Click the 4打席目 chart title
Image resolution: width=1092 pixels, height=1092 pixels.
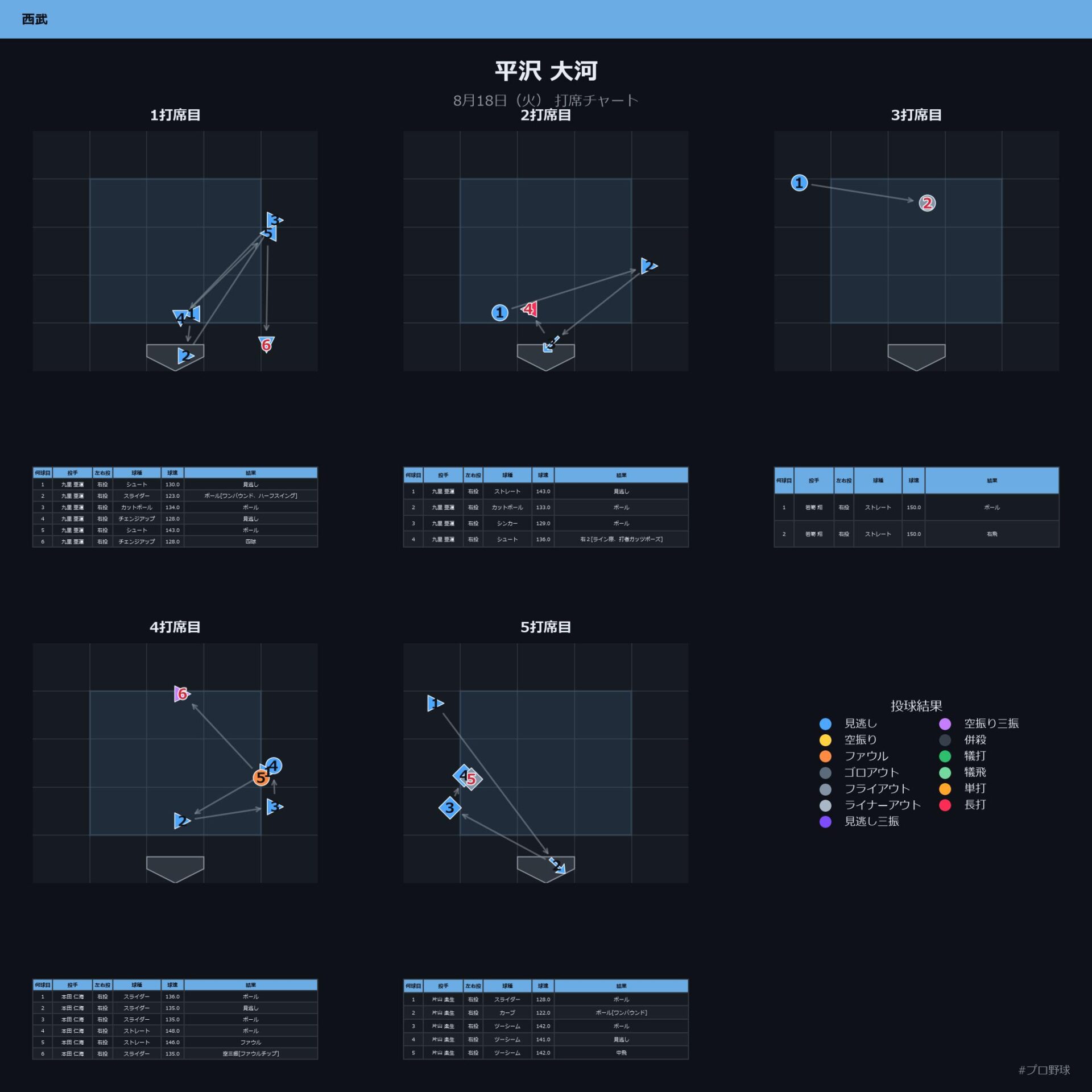pyautogui.click(x=175, y=627)
